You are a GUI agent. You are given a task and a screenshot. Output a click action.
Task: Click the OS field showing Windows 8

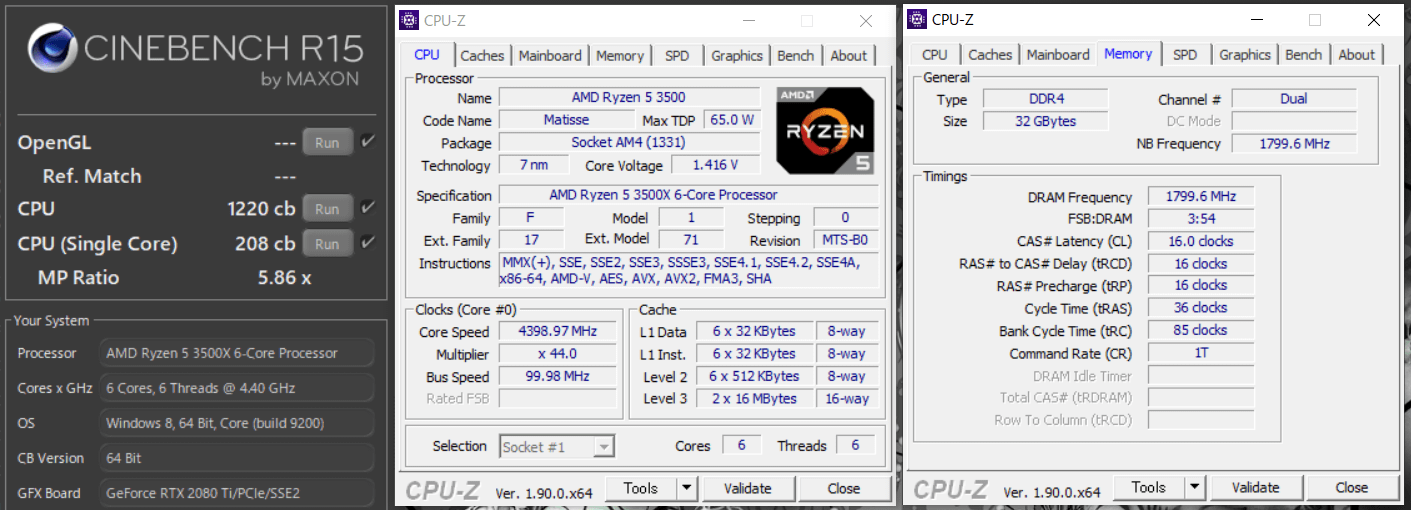coord(237,423)
